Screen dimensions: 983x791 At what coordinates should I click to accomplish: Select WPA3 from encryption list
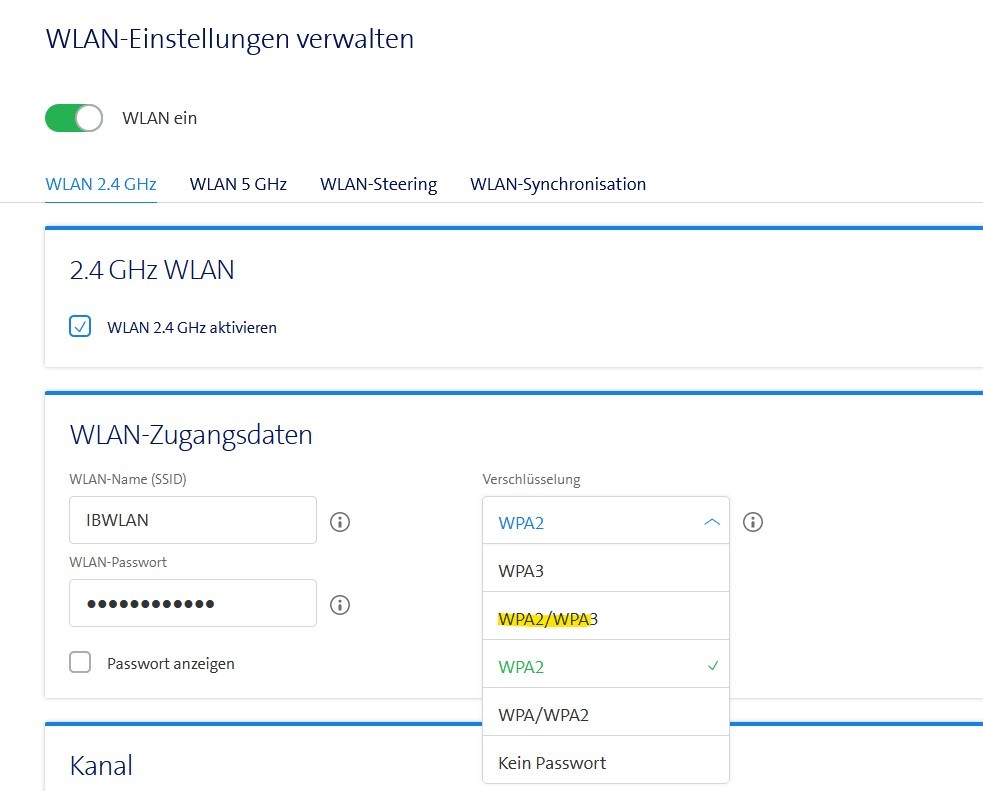pos(605,571)
